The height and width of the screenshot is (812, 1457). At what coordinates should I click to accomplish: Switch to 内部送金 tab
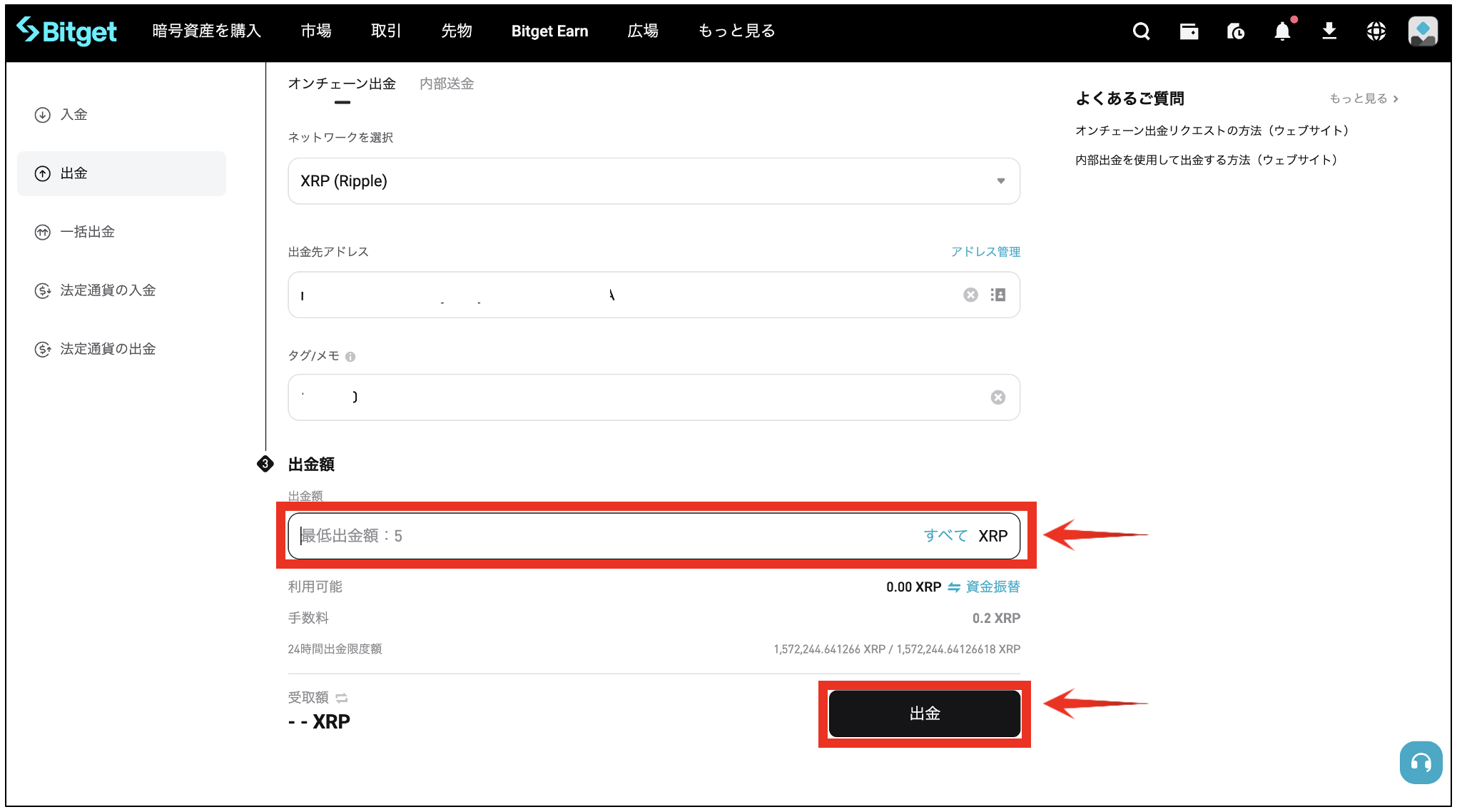pos(447,84)
